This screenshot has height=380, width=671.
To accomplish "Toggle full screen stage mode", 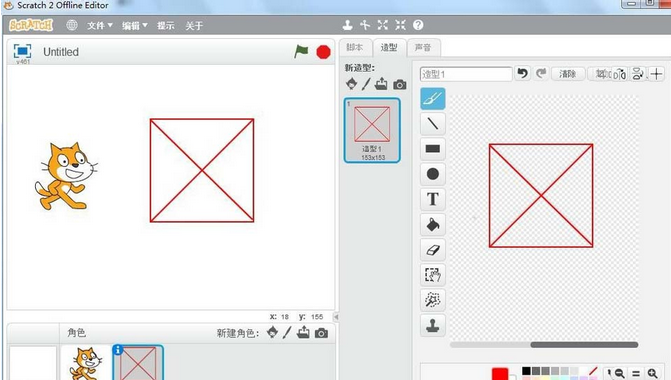I will click(x=22, y=51).
